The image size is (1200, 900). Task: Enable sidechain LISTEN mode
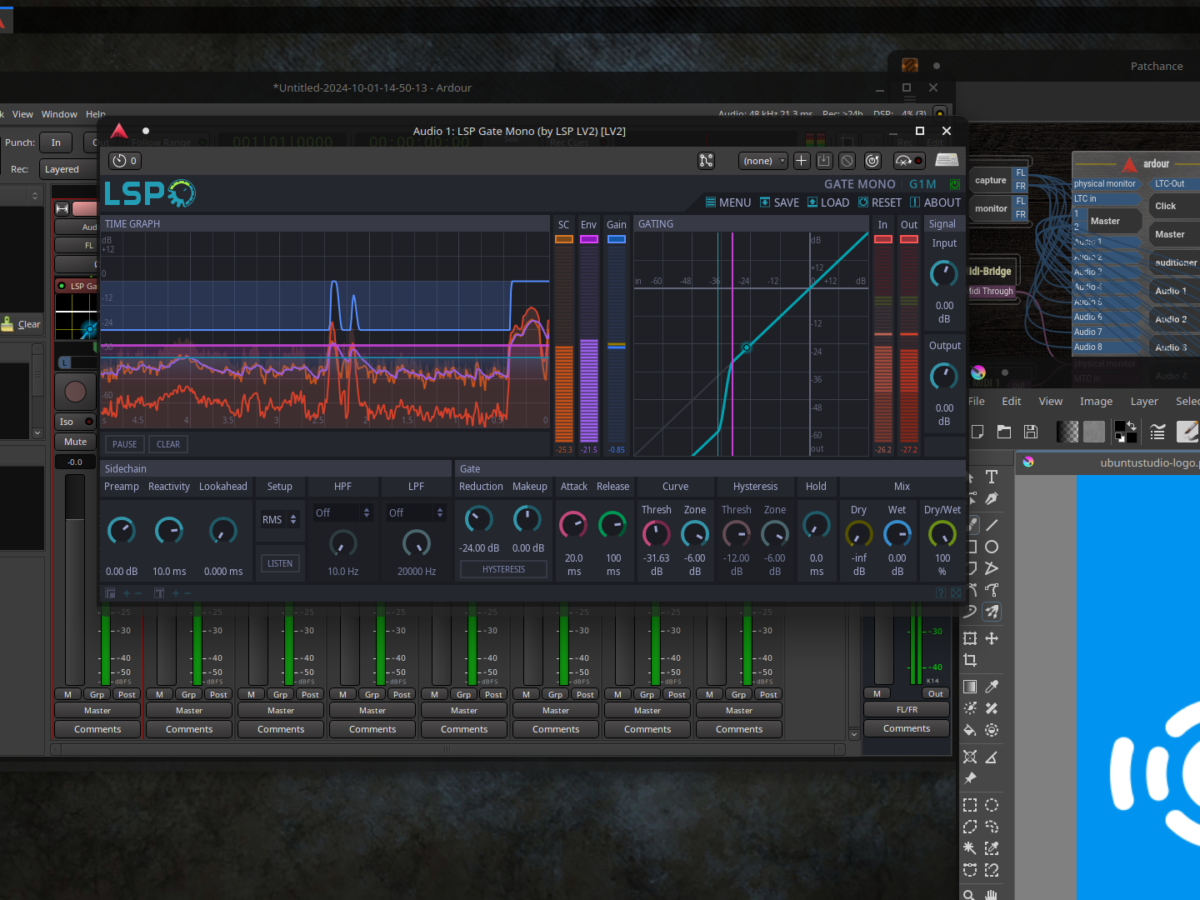tap(280, 563)
